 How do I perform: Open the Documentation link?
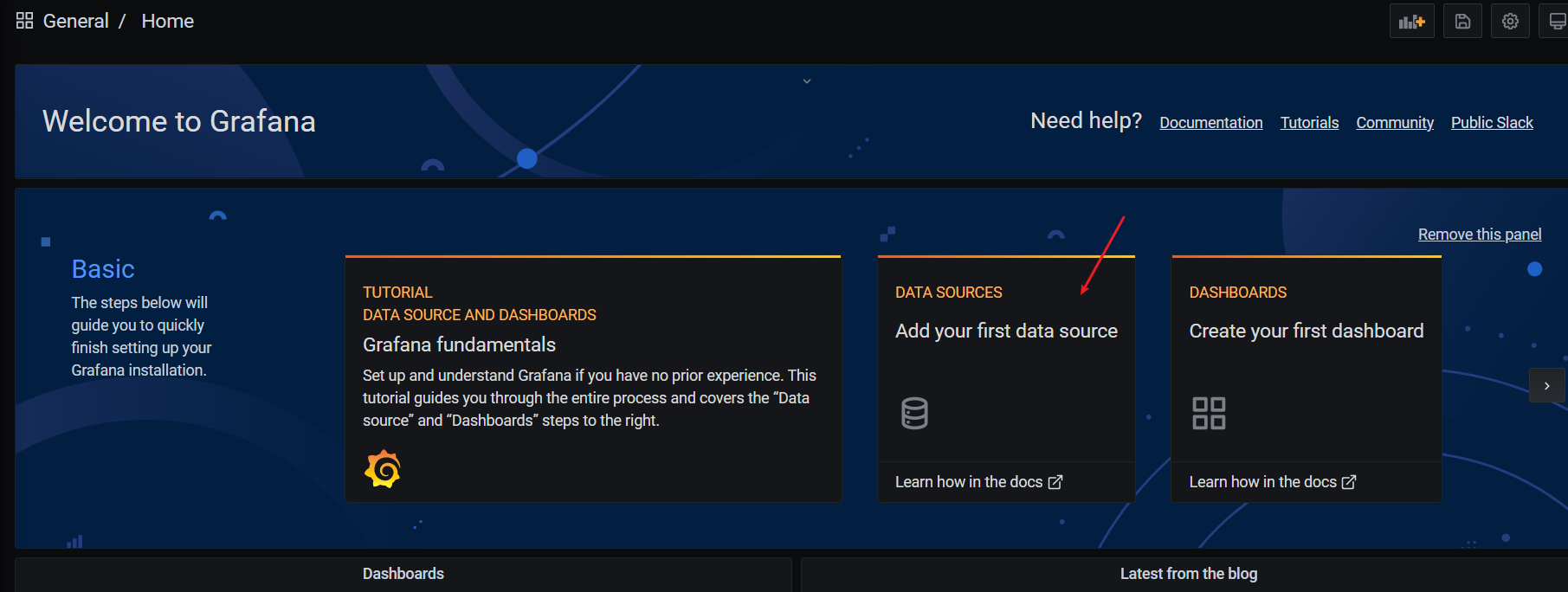point(1211,123)
